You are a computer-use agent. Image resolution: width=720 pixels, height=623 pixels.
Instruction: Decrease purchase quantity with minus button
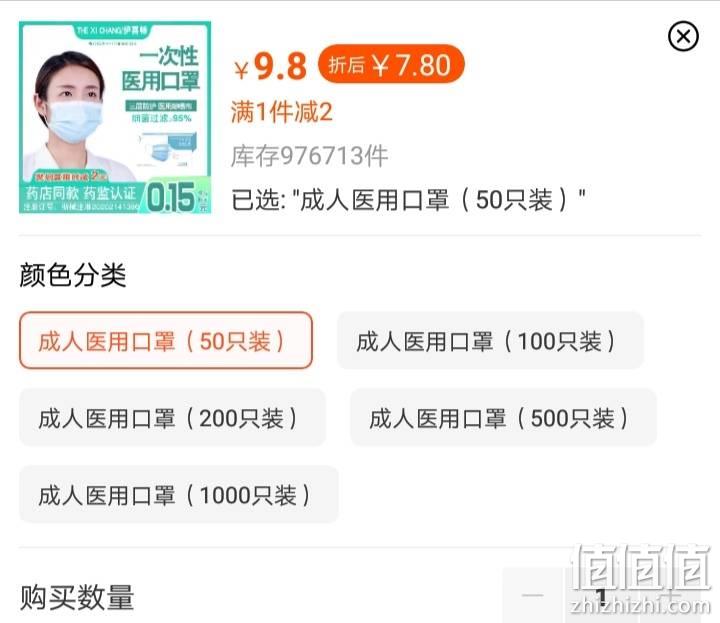coord(533,595)
